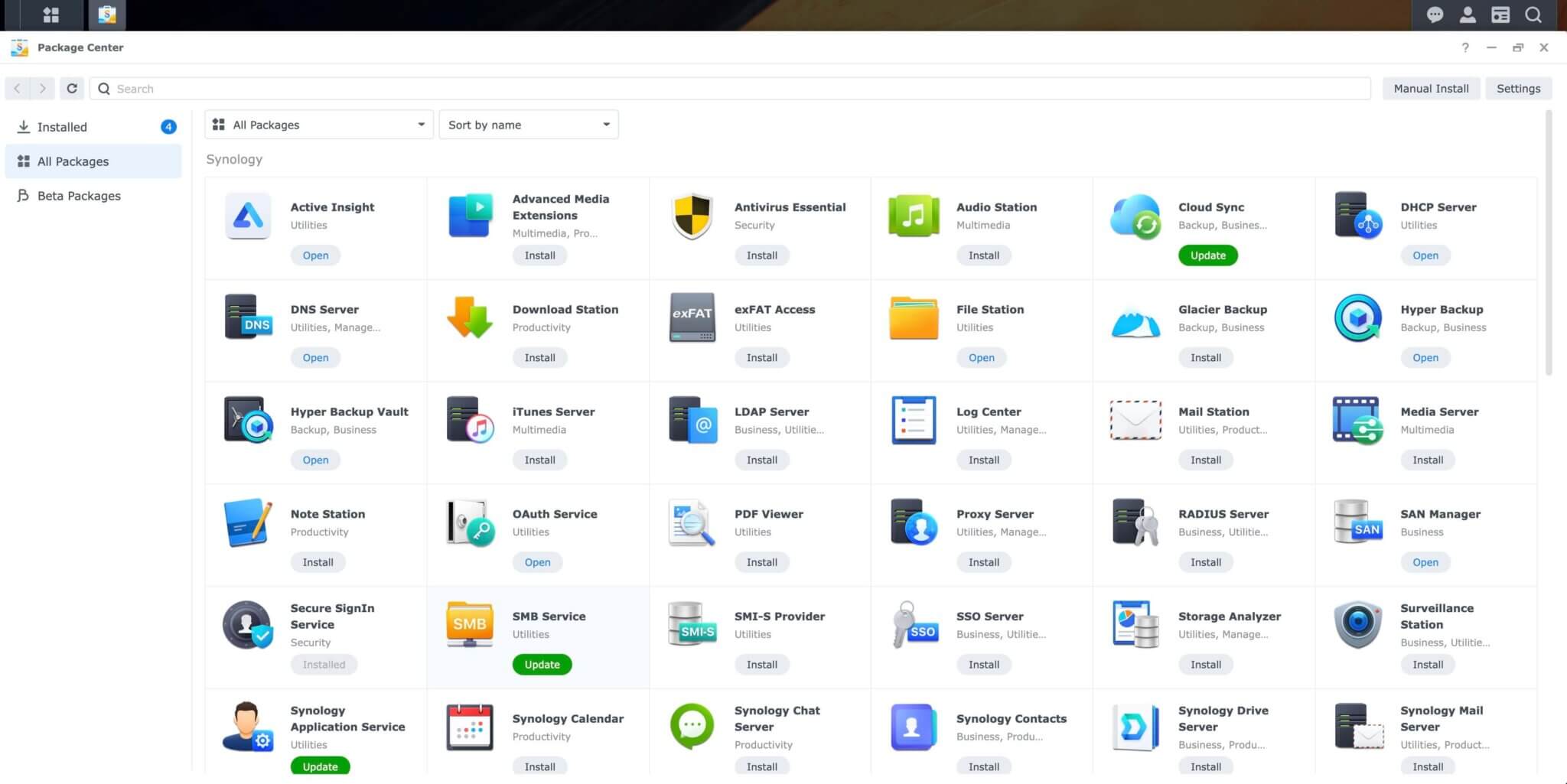
Task: Click in the package search field
Action: pyautogui.click(x=730, y=89)
